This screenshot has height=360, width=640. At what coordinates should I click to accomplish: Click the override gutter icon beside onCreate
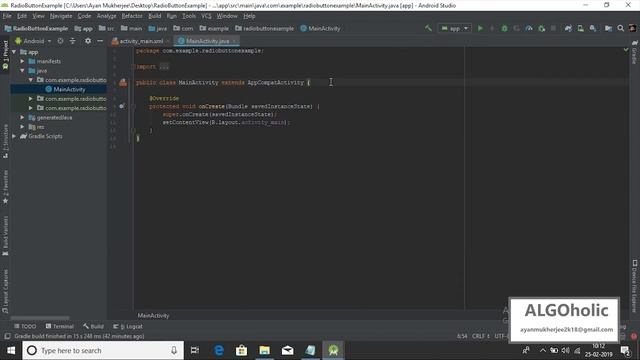click(x=122, y=106)
